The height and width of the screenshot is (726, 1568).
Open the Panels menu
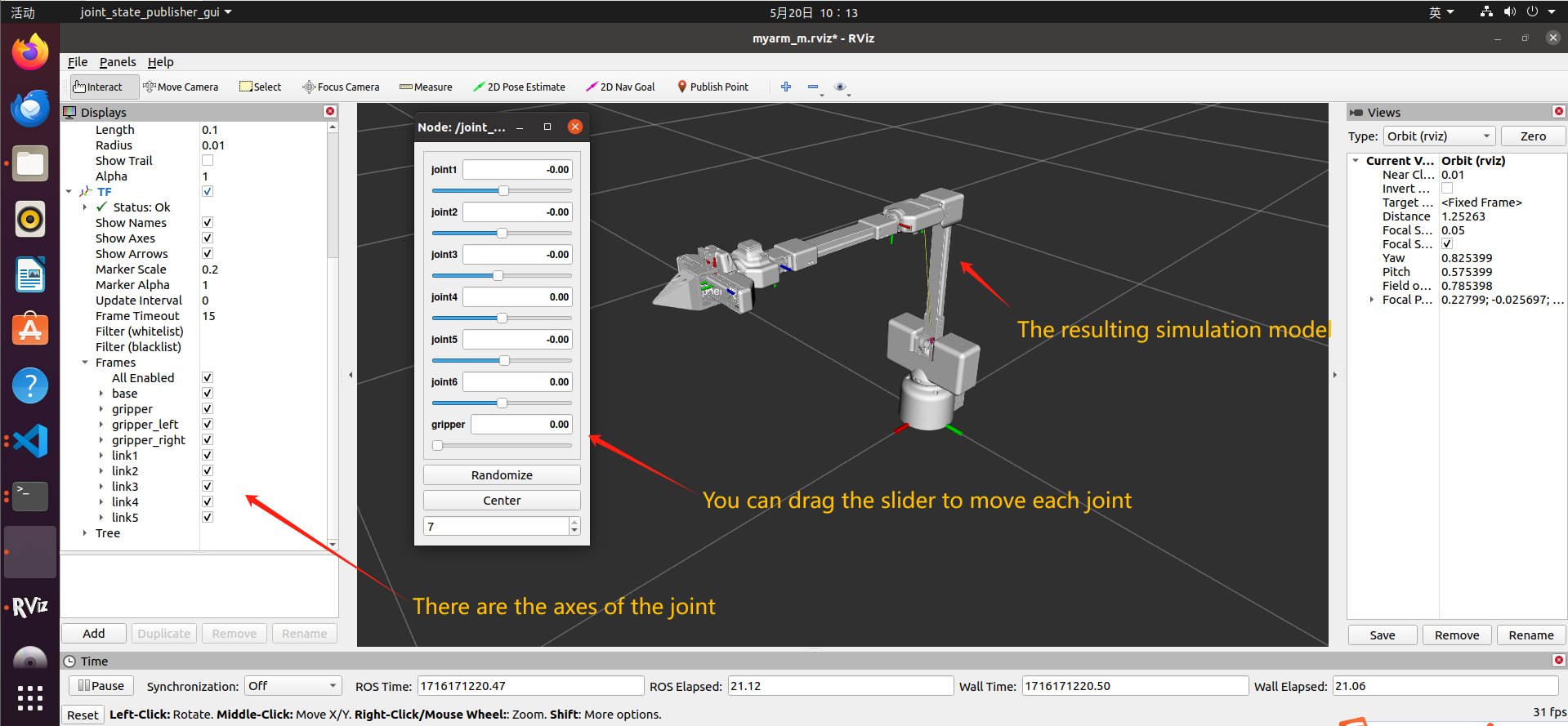118,62
